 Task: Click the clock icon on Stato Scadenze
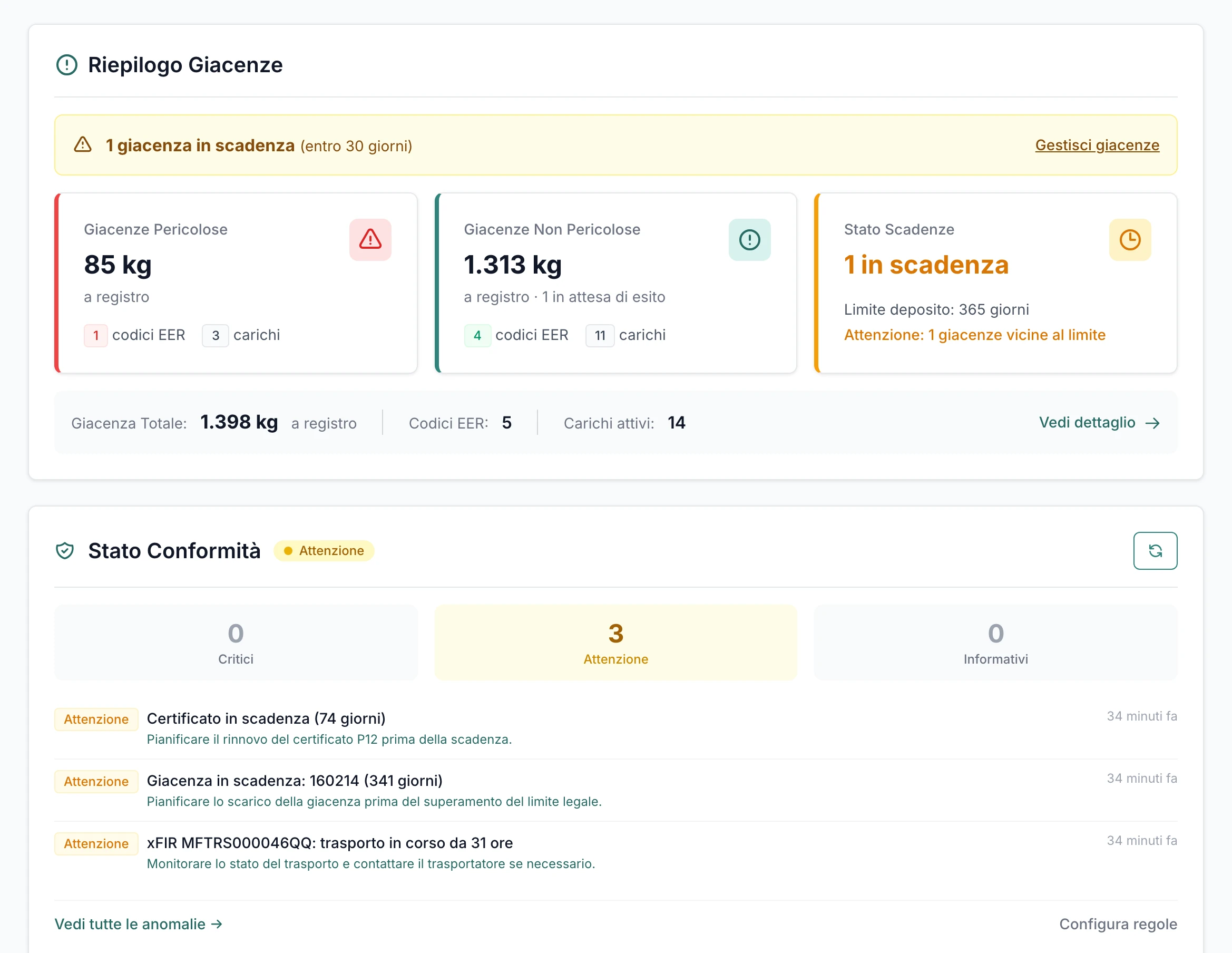pos(1130,240)
